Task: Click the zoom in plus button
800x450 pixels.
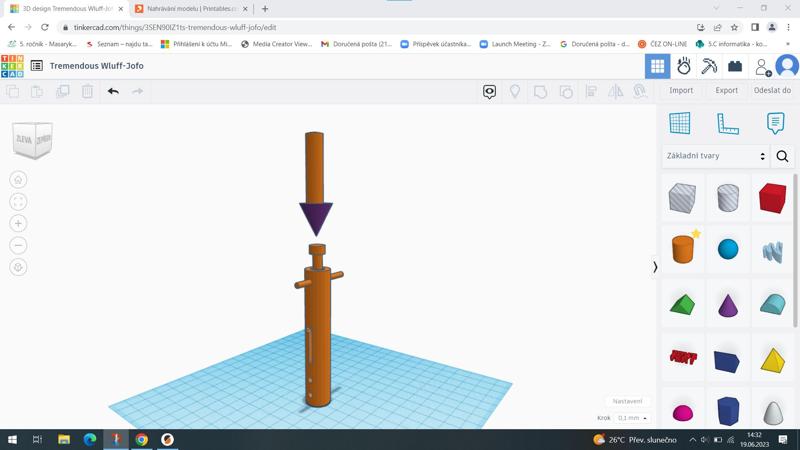Action: coord(18,223)
